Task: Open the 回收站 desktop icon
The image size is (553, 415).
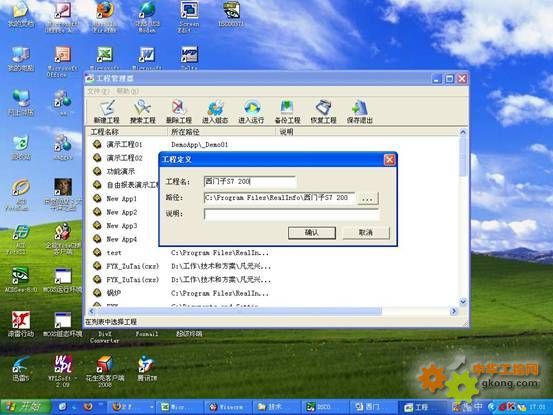Action: pos(21,148)
